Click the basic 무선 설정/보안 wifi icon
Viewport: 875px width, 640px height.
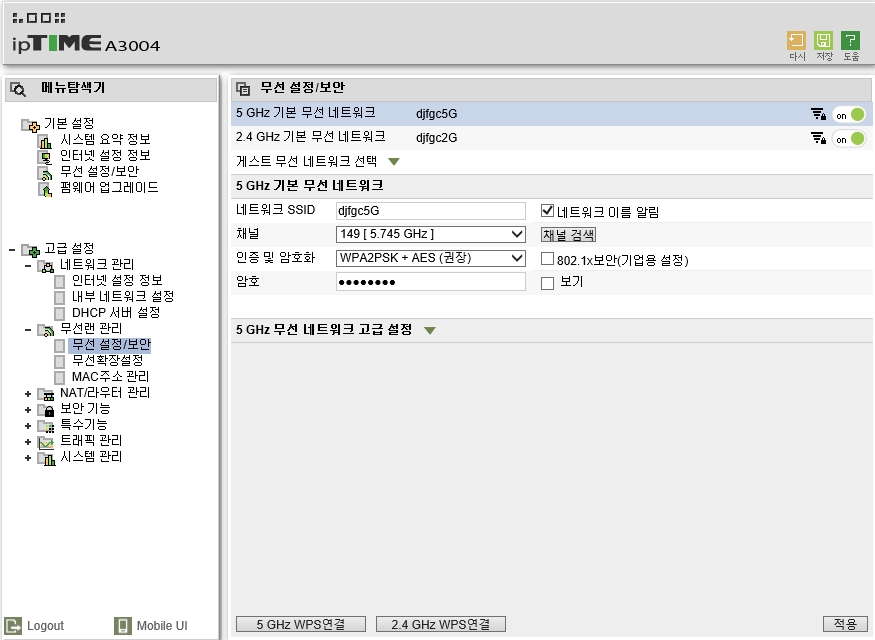coord(45,174)
